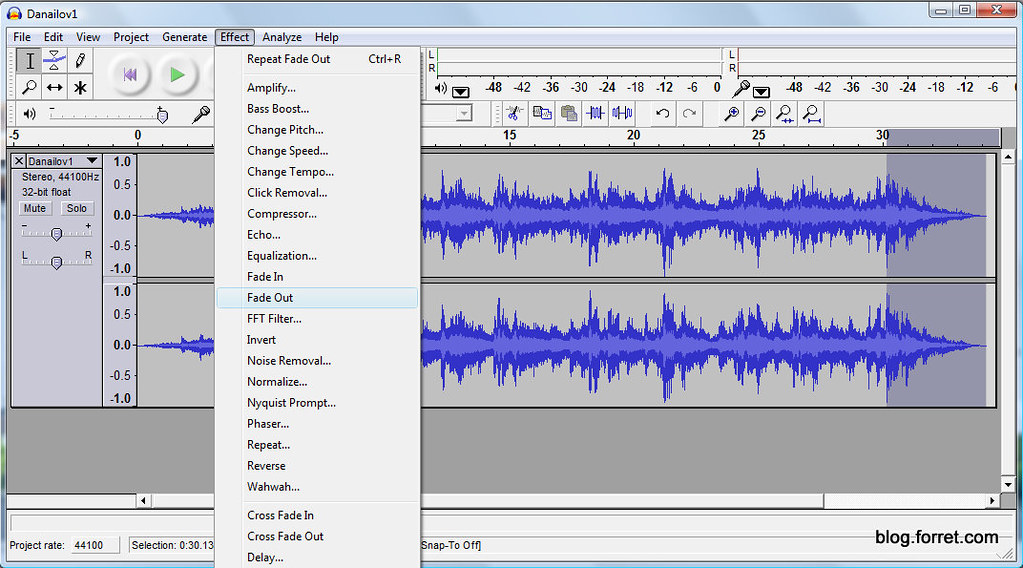Choose Fade In from Effect menu
1023x568 pixels.
tap(317, 277)
